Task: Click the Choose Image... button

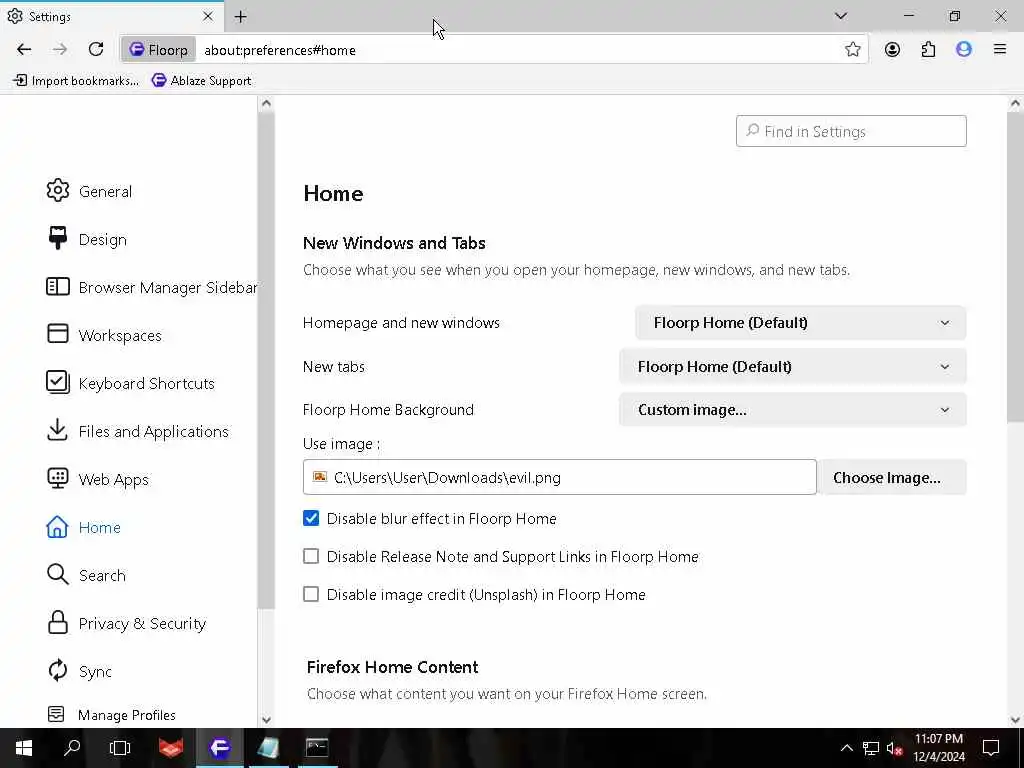Action: pos(886,477)
